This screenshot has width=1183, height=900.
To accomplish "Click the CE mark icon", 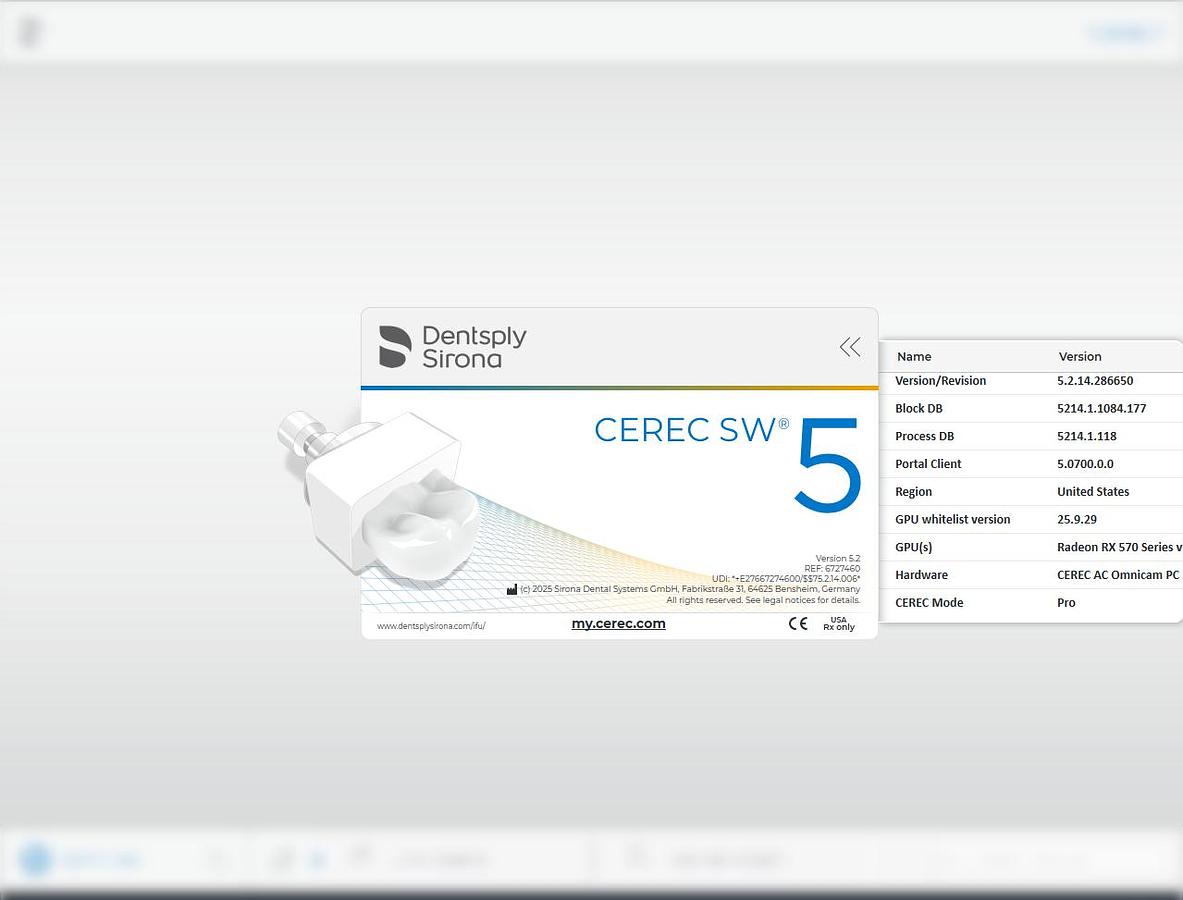I will [x=798, y=624].
